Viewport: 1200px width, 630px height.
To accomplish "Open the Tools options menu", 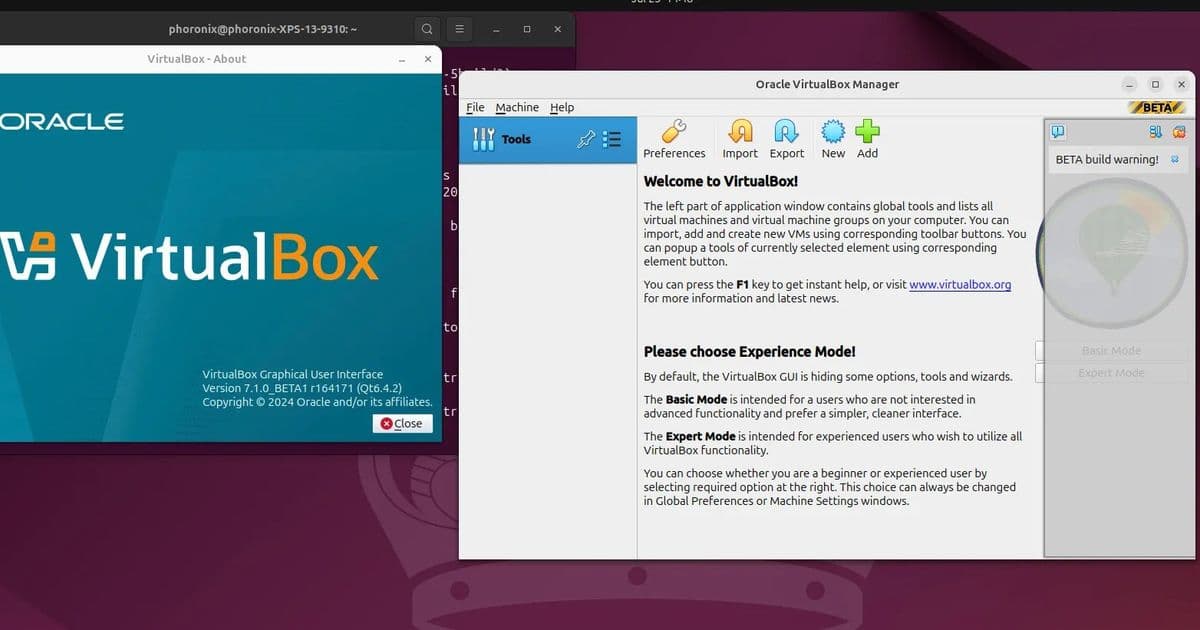I will point(612,140).
